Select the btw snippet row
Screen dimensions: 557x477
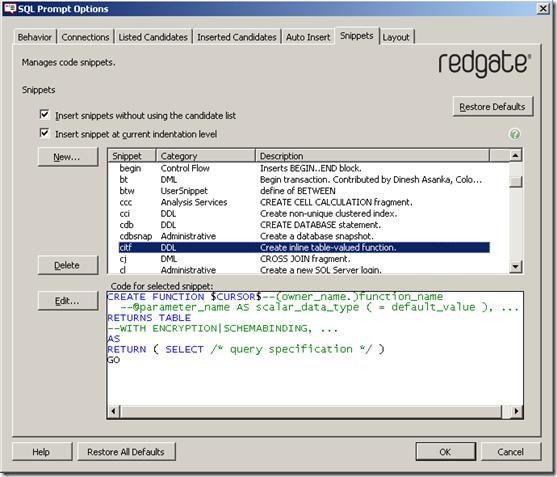(x=304, y=191)
